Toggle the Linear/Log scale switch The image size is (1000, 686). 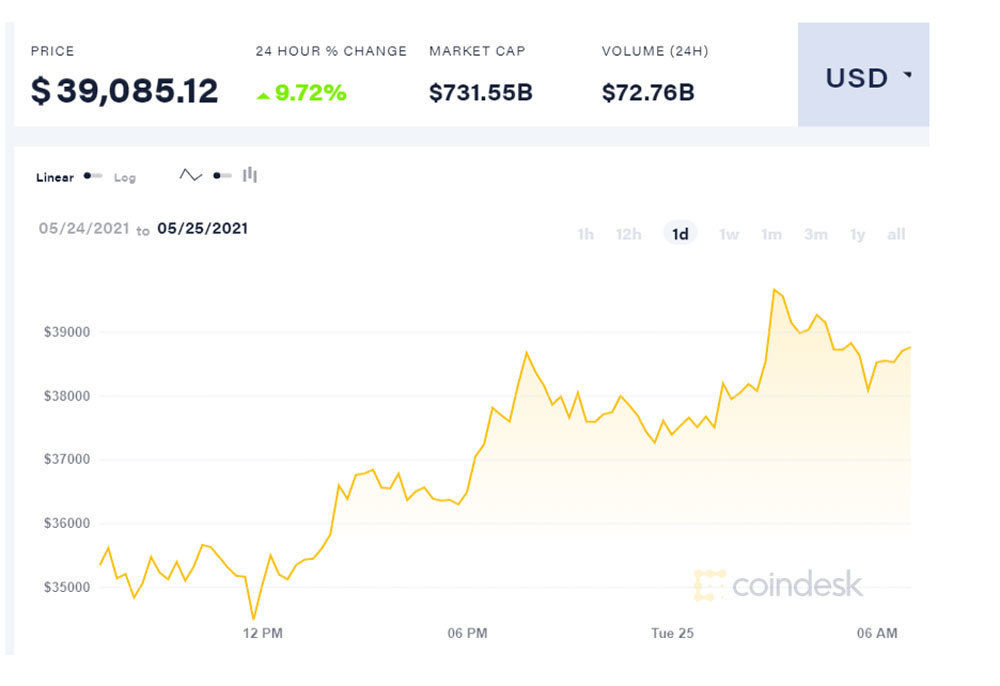pyautogui.click(x=93, y=176)
